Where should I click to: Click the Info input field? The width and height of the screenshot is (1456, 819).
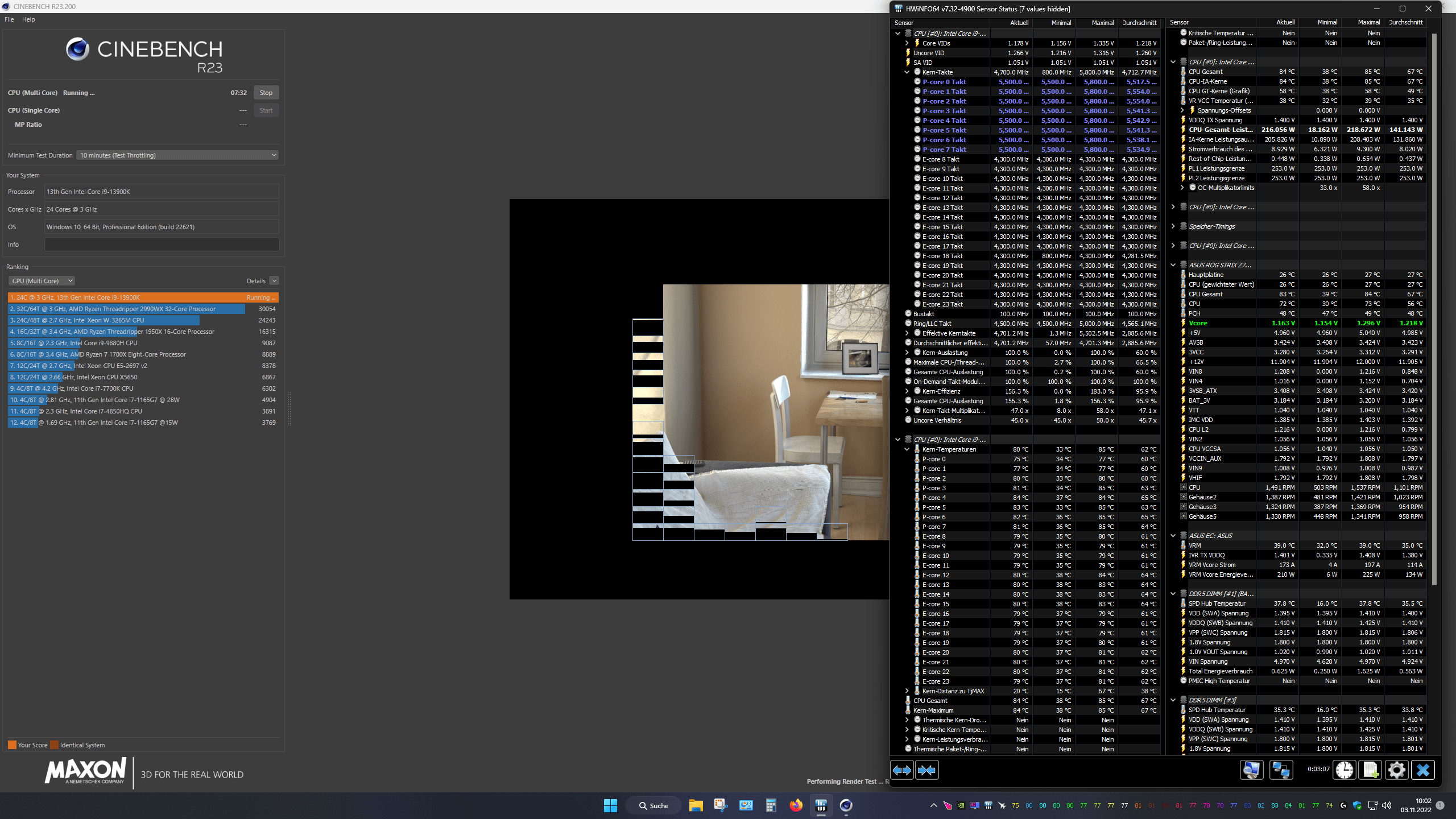coord(162,245)
